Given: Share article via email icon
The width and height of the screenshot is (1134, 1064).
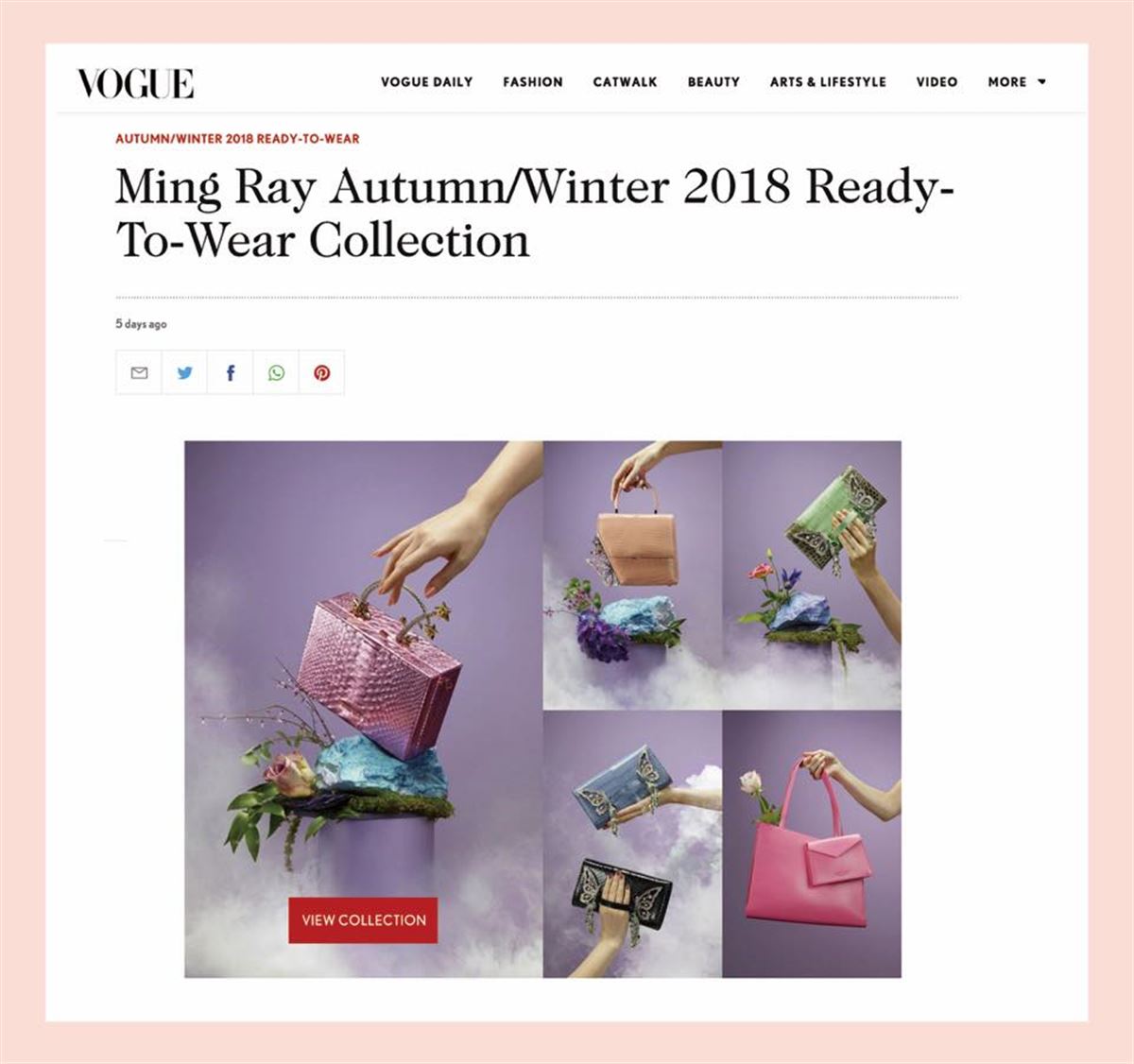Looking at the screenshot, I should click(x=139, y=372).
